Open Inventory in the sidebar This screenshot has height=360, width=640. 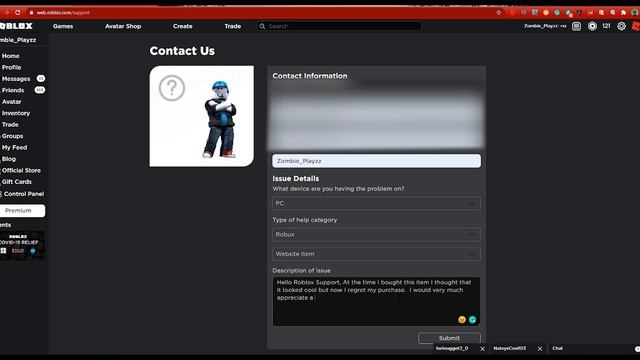(x=16, y=113)
